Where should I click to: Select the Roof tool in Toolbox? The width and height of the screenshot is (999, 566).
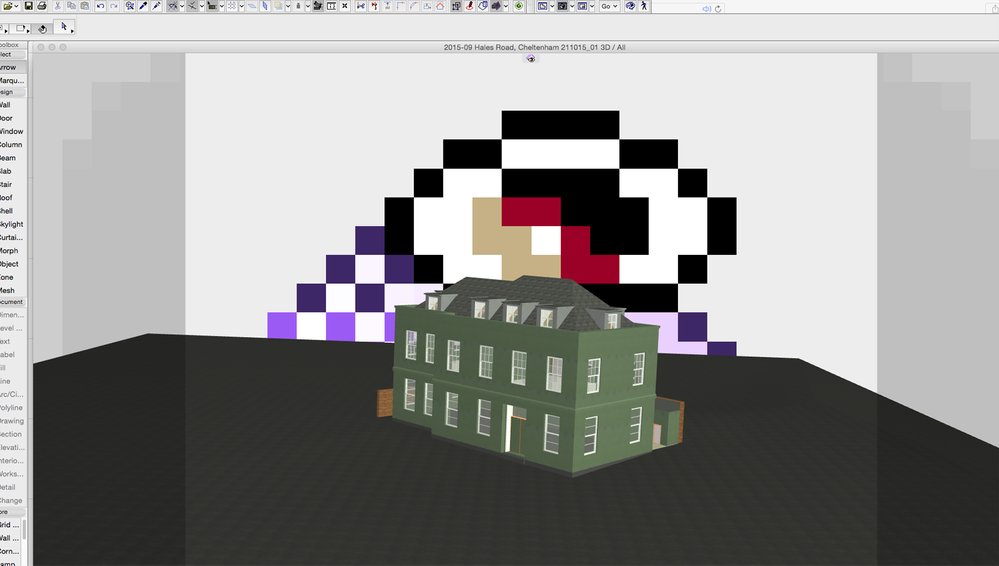pos(12,198)
